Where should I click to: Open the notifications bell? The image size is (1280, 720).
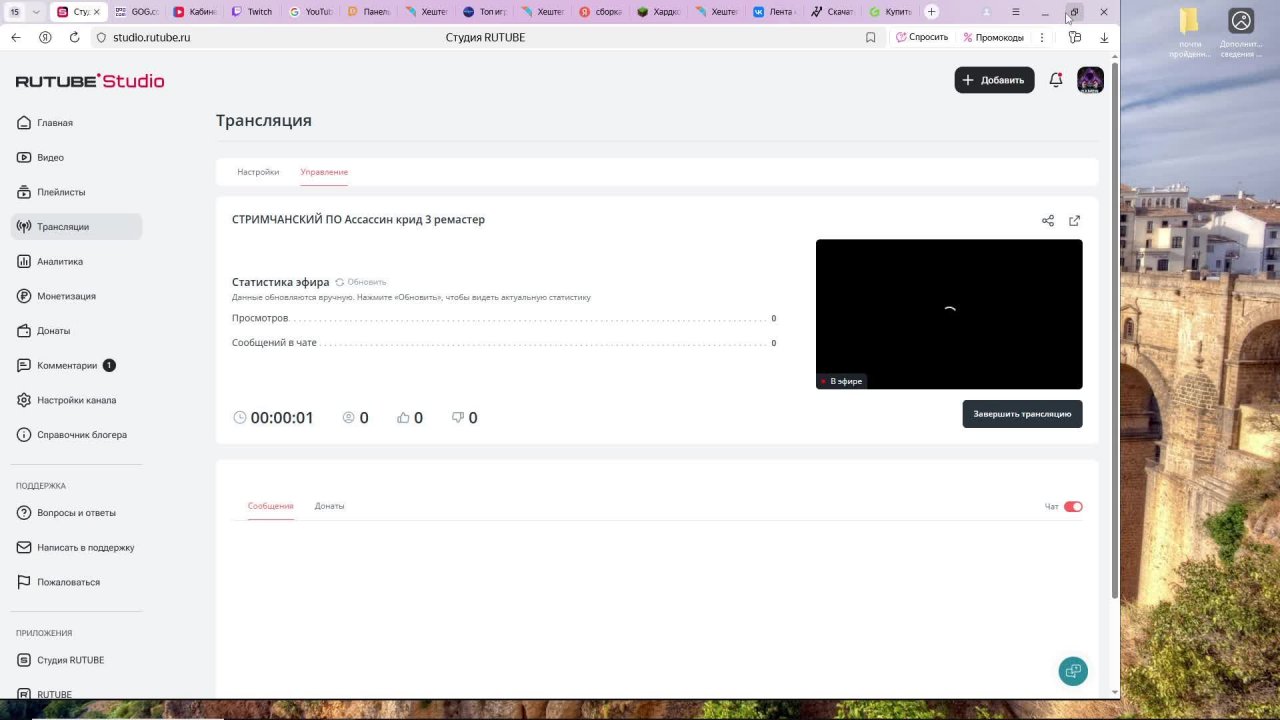point(1056,80)
